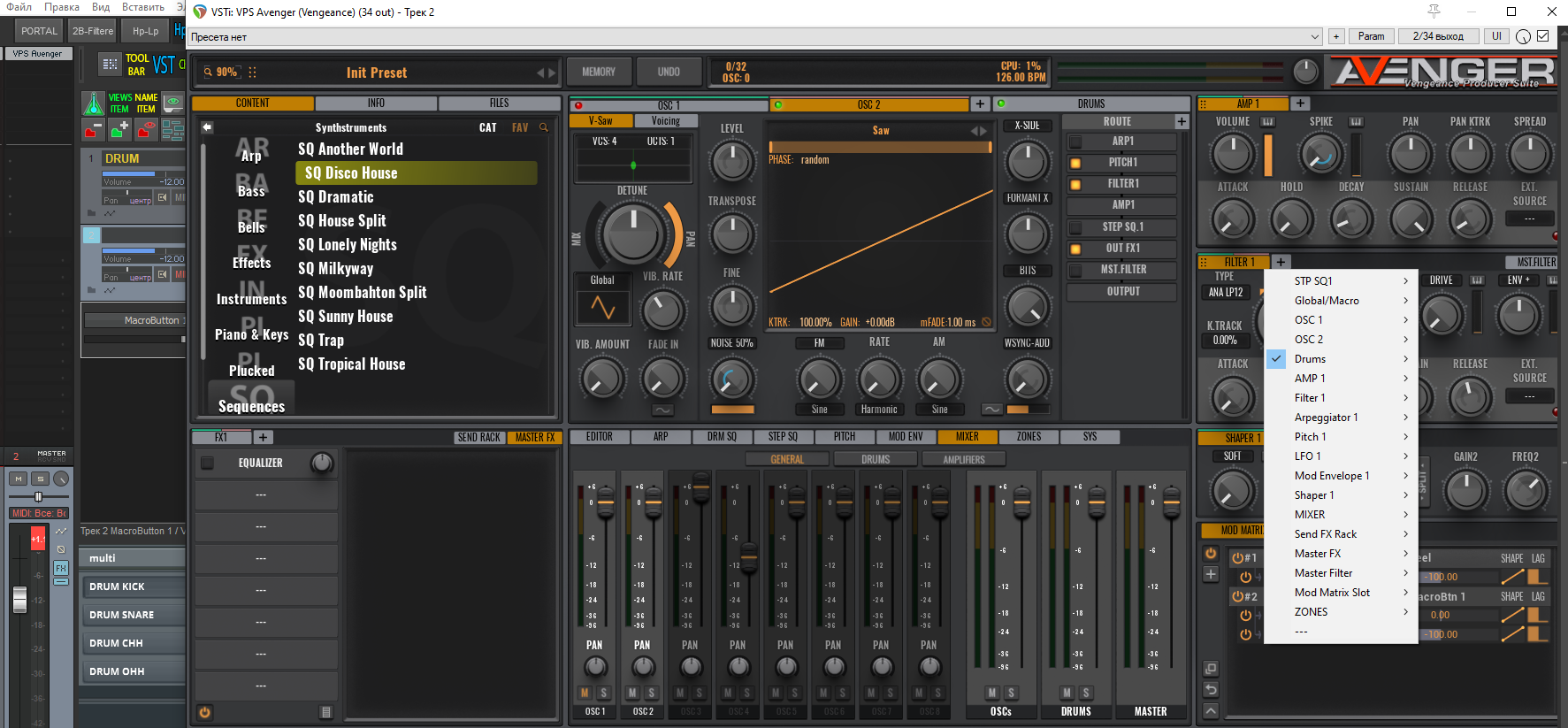Open the FX rack list menu icon
The height and width of the screenshot is (728, 1568).
[x=325, y=712]
